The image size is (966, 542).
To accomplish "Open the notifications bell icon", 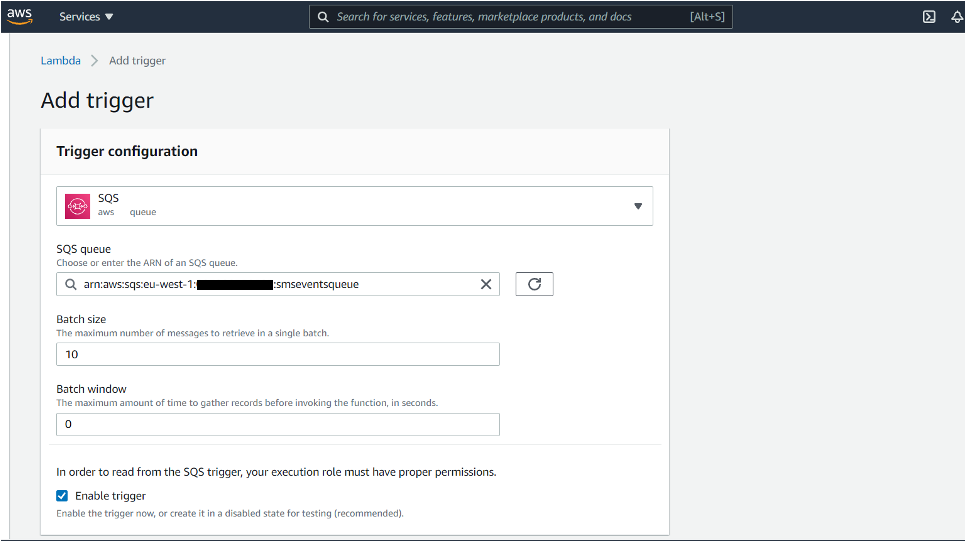I will pos(957,17).
